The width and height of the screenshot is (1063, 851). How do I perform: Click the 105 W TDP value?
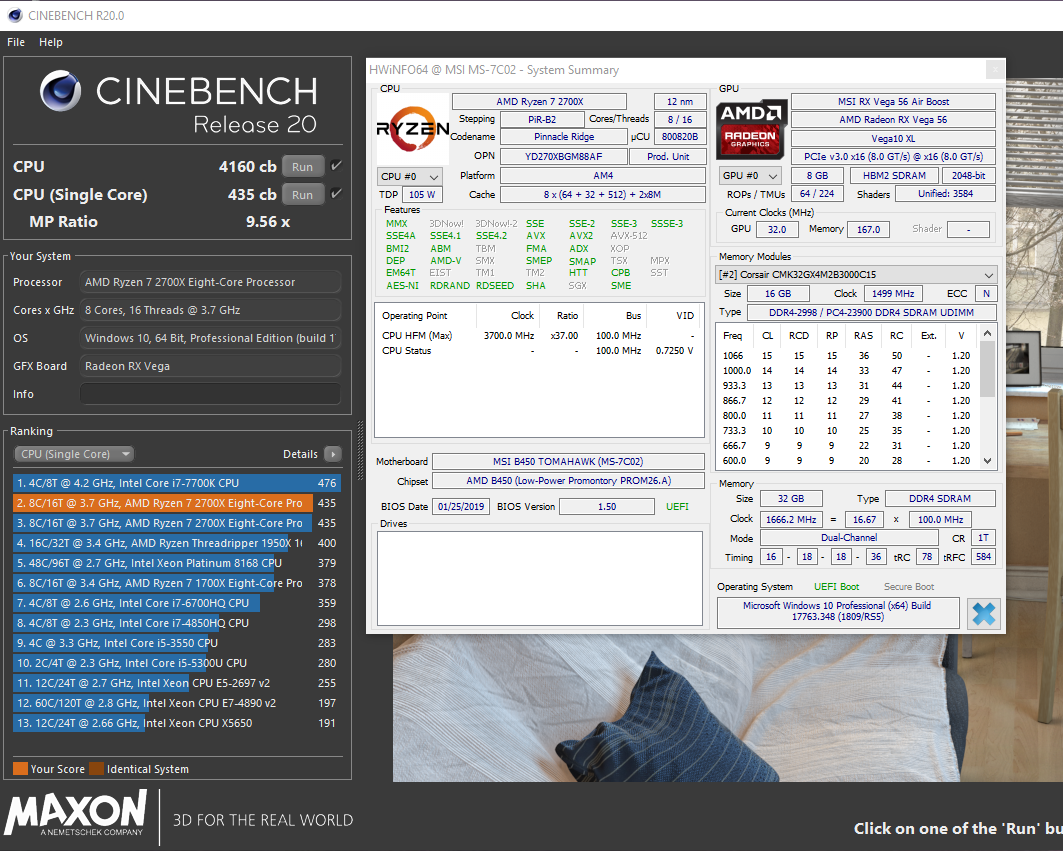(x=422, y=195)
